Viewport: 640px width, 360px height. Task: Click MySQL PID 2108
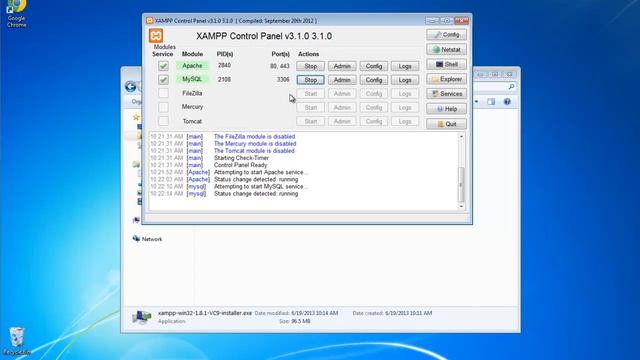pyautogui.click(x=224, y=79)
